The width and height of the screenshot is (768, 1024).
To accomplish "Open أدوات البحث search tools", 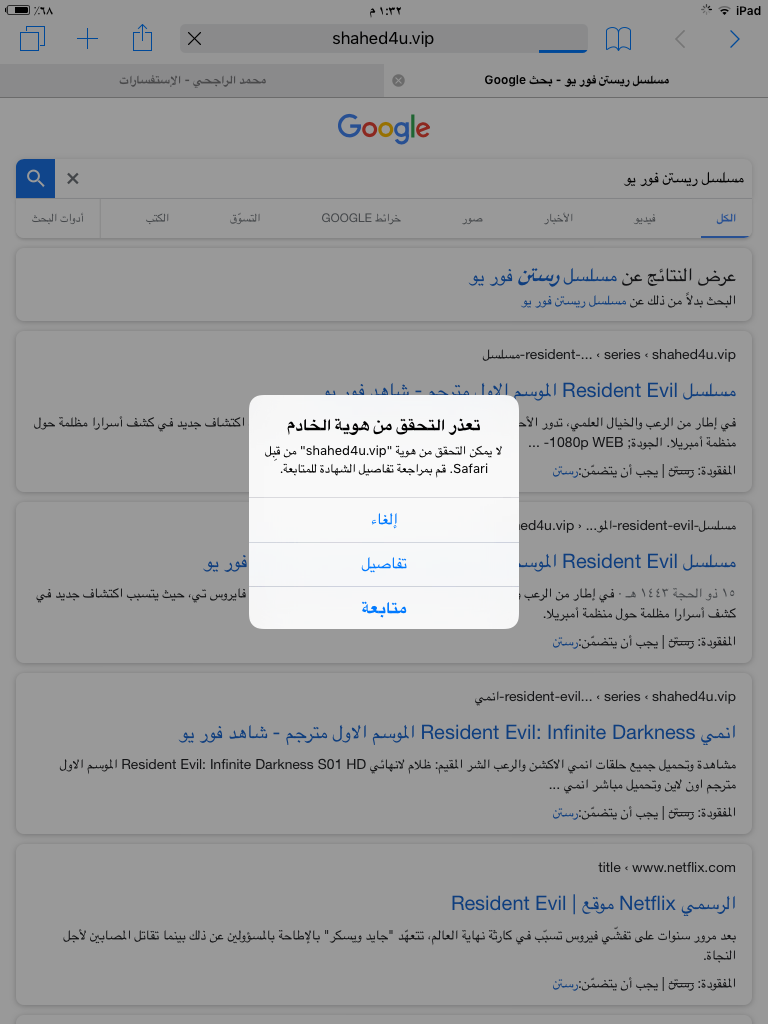I will [58, 218].
